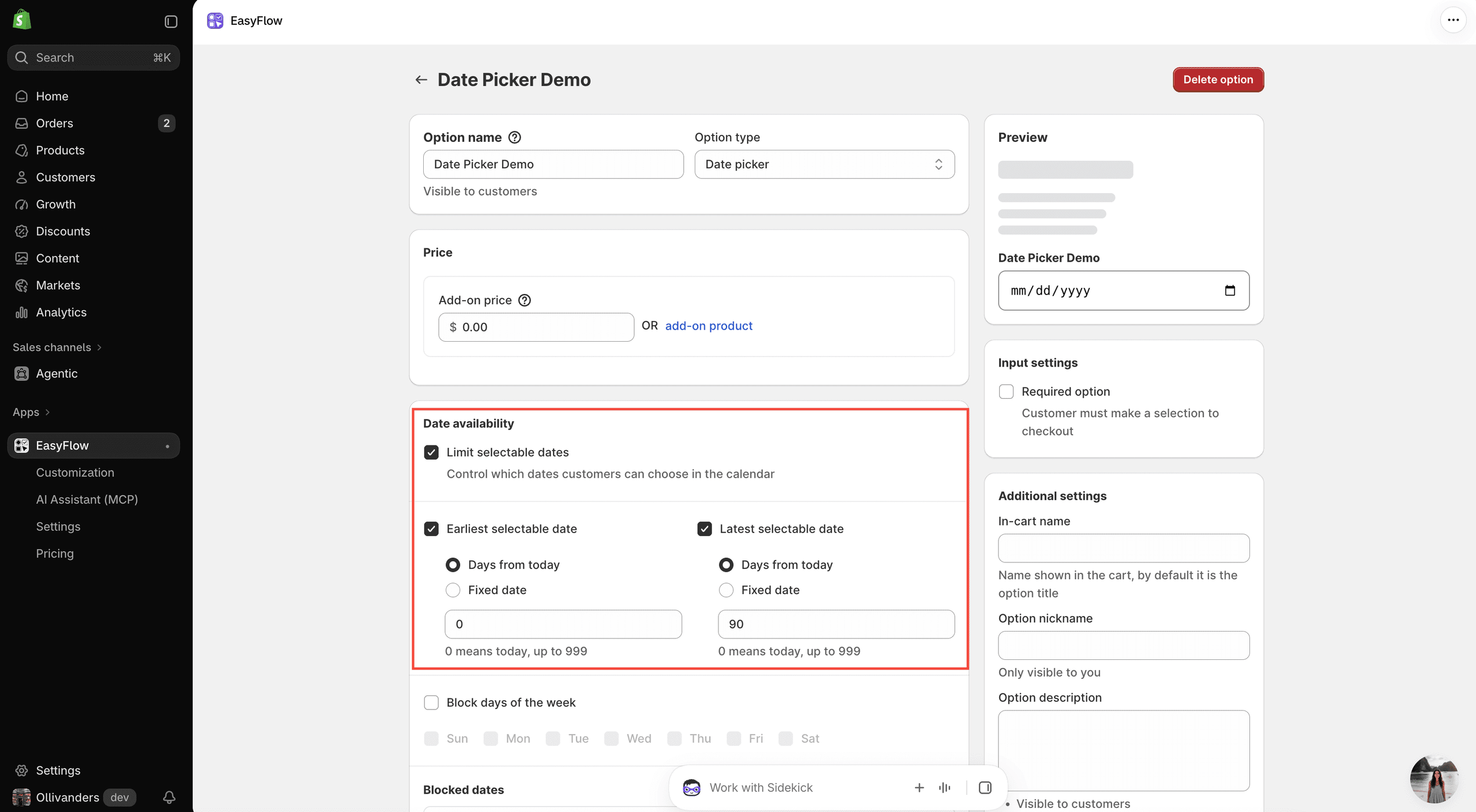Click the Option name text field

[553, 164]
